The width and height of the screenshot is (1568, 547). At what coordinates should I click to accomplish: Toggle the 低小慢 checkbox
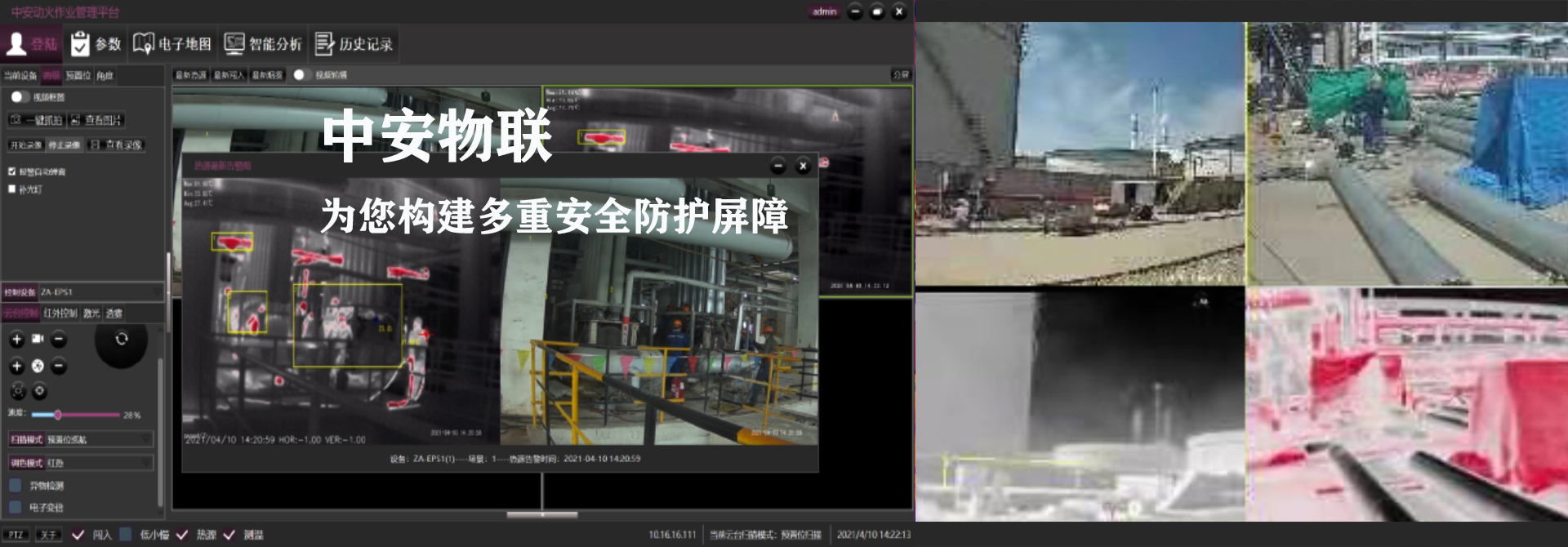(125, 535)
